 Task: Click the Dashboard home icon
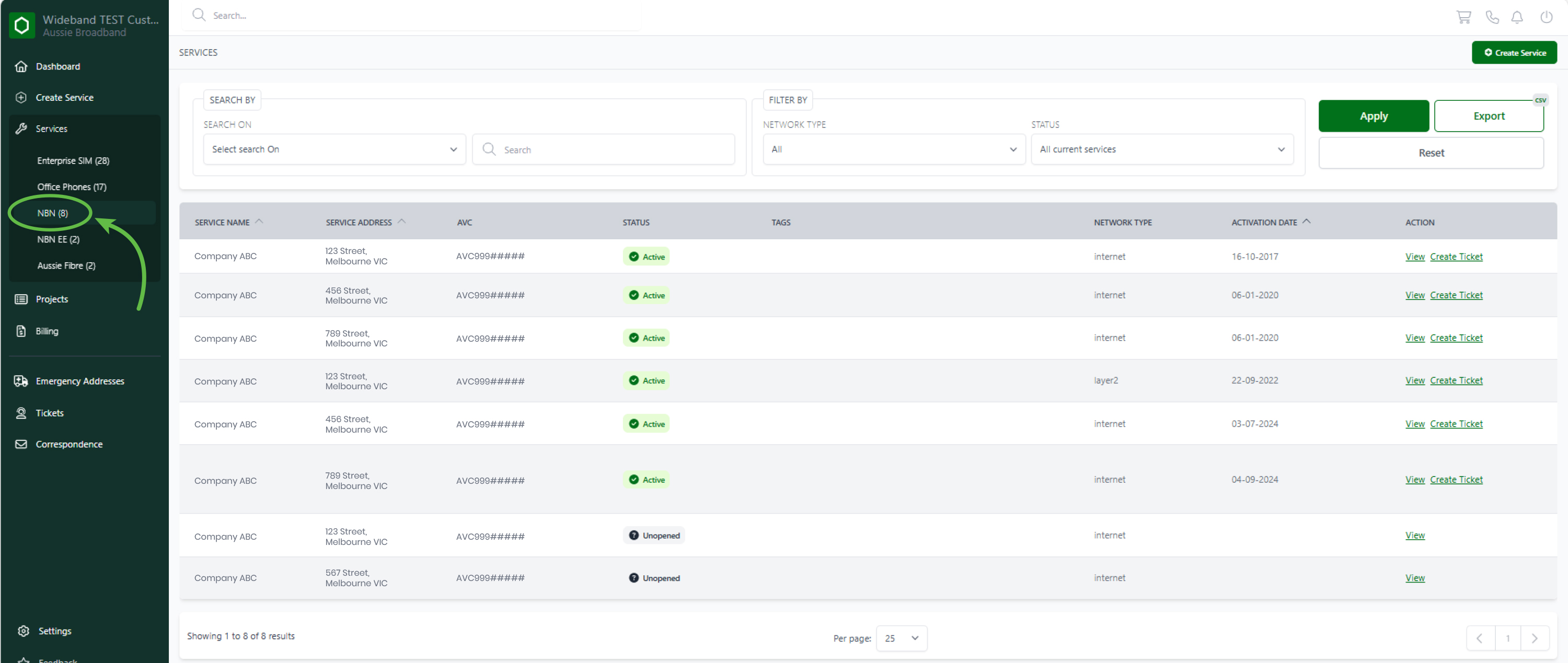21,66
